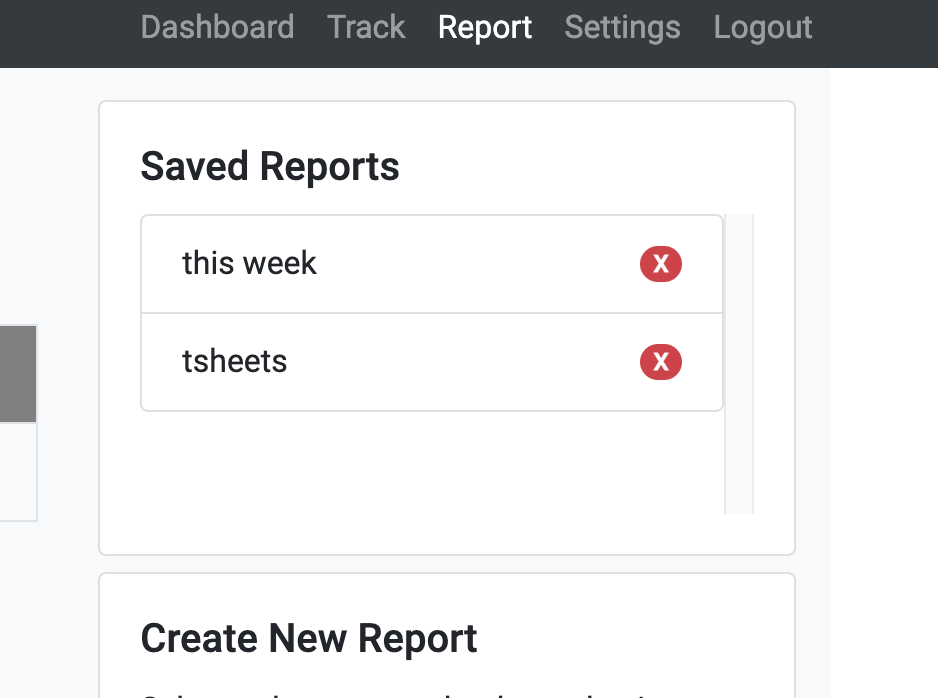Delete the "this week" saved report
The image size is (938, 698).
tap(660, 264)
